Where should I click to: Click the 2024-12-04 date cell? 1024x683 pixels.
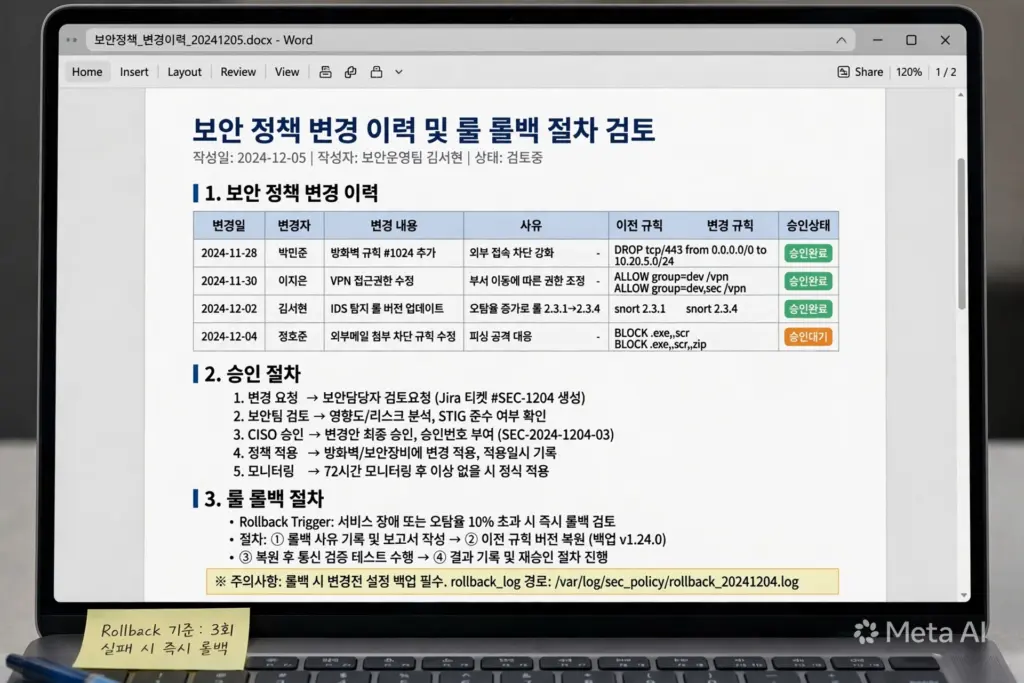click(229, 336)
